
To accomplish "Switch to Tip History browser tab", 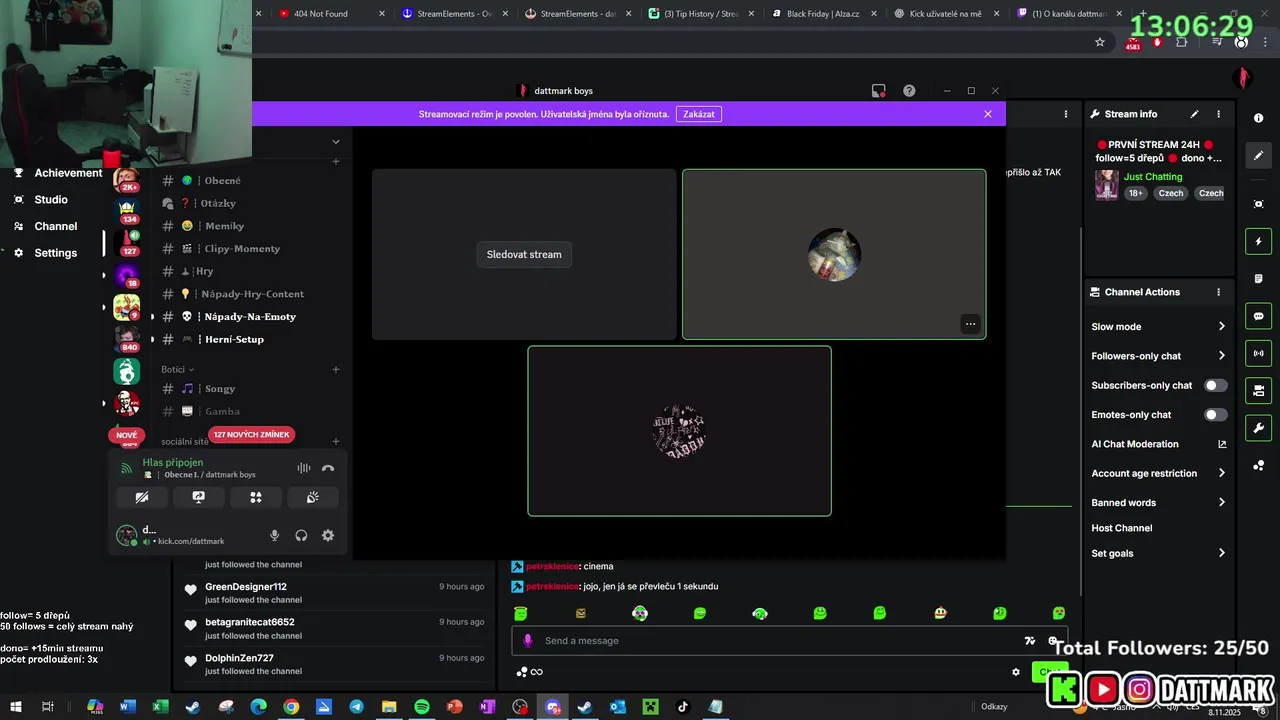I will pyautogui.click(x=699, y=14).
